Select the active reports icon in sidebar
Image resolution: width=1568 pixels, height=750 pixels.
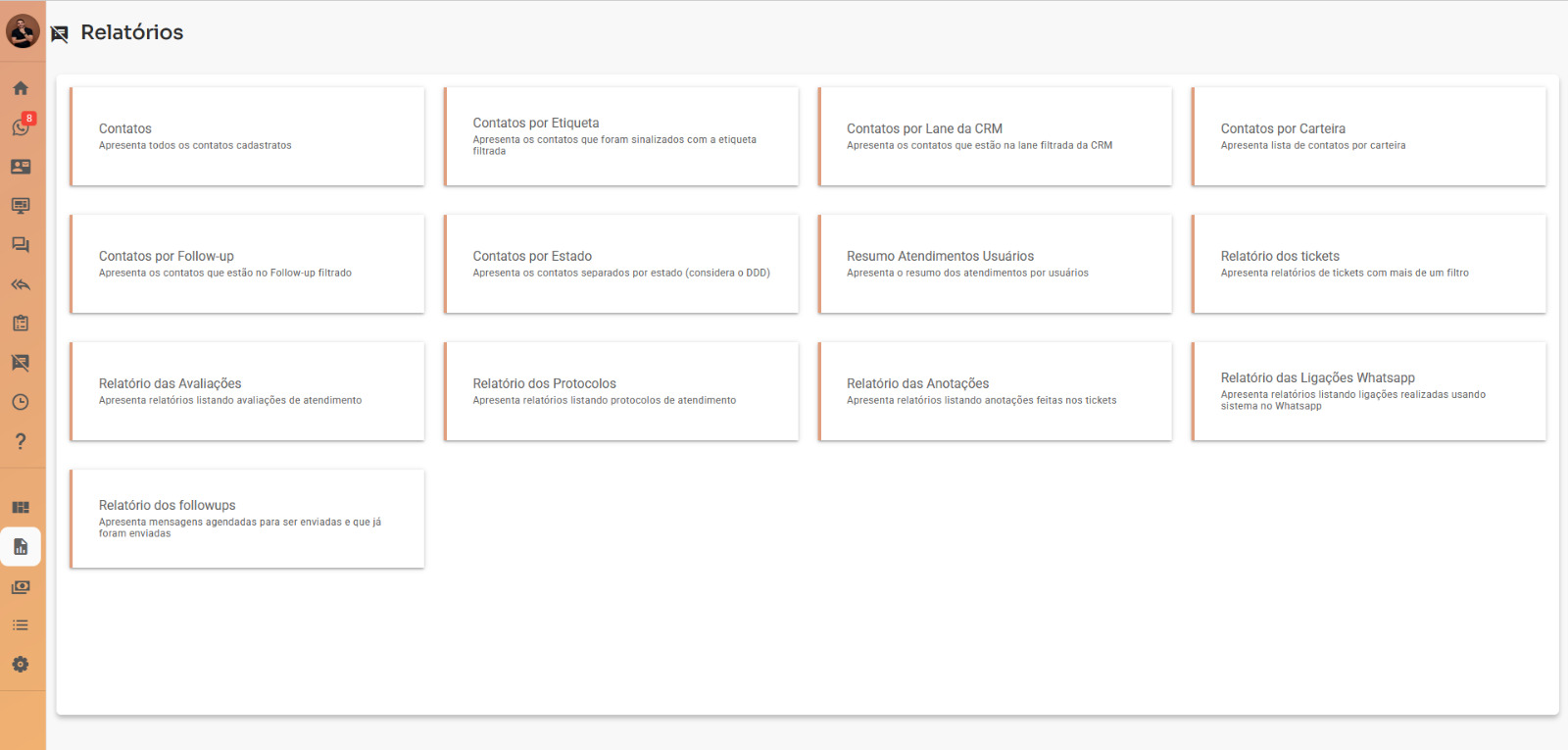tap(21, 547)
